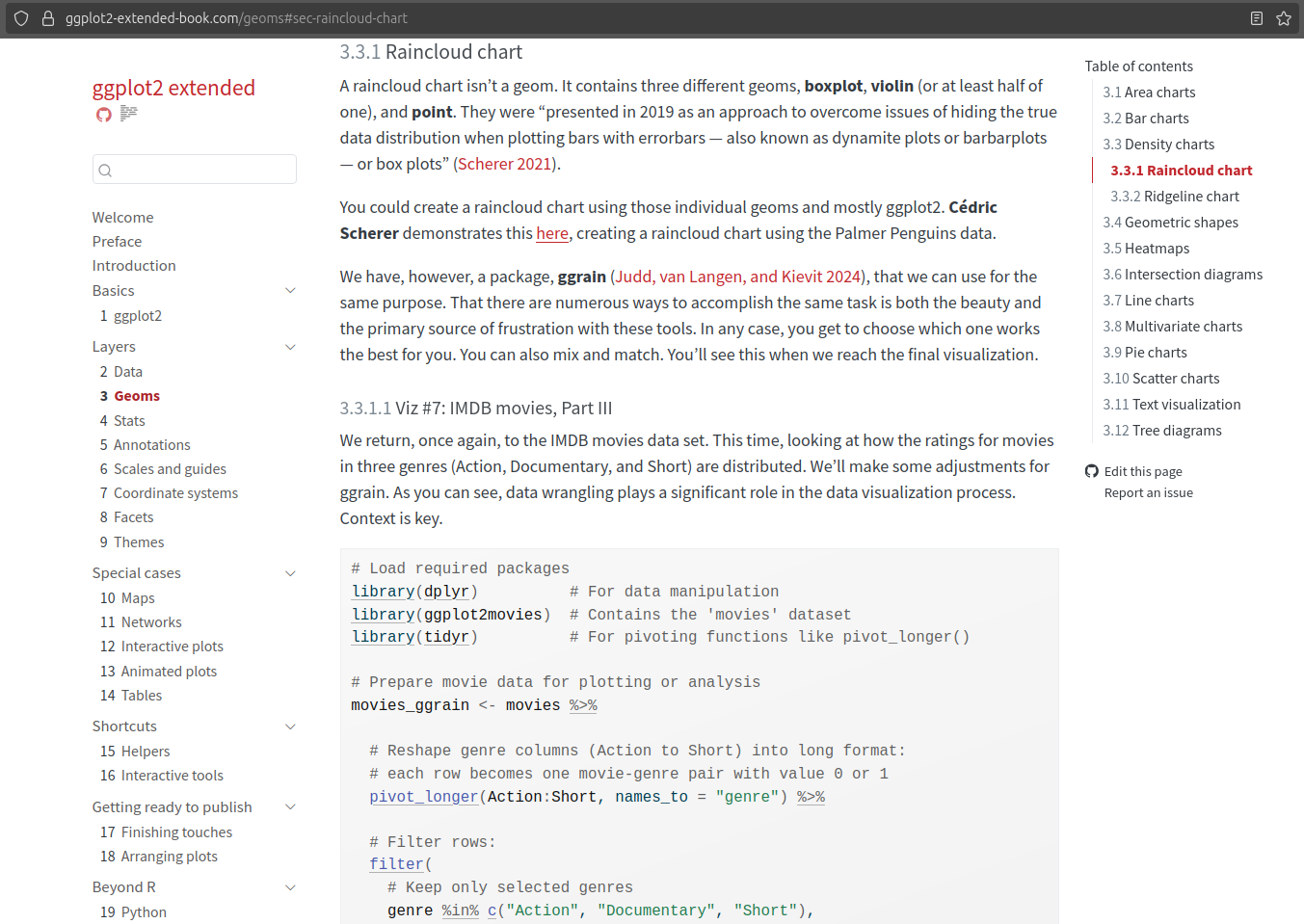Jump to 3.2 Bar charts in contents
This screenshot has width=1304, height=924.
pyautogui.click(x=1146, y=119)
